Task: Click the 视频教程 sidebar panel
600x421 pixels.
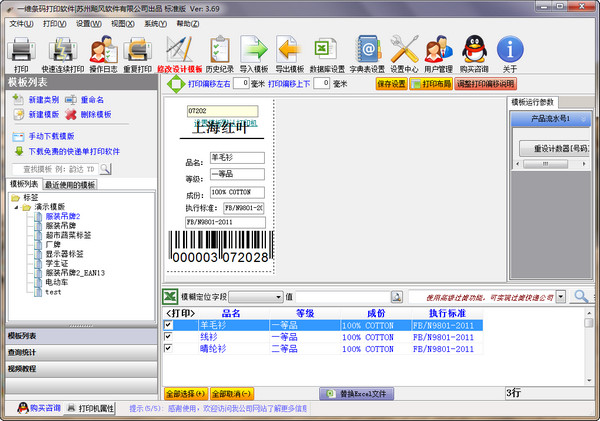Action: click(x=81, y=369)
